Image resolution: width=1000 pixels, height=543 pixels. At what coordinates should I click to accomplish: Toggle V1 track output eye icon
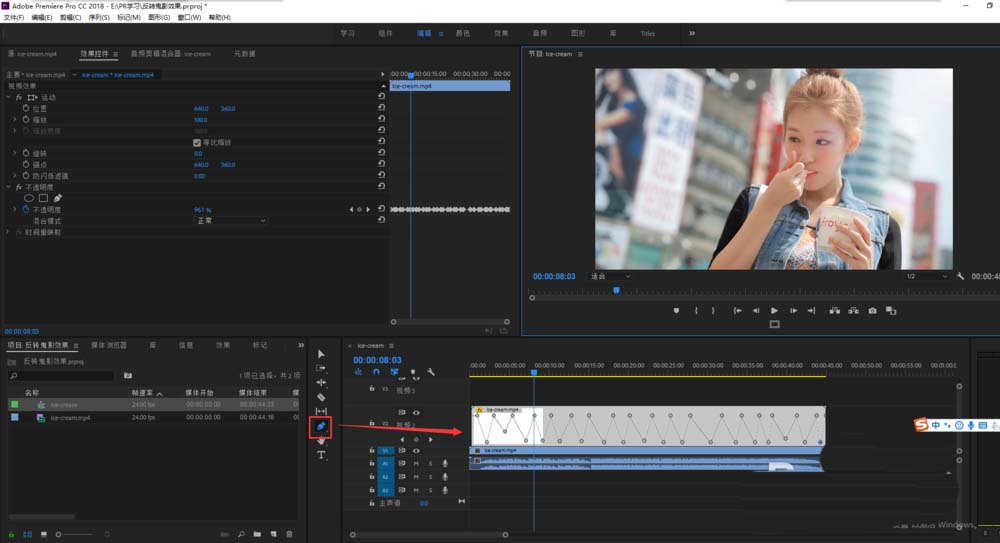(x=416, y=450)
